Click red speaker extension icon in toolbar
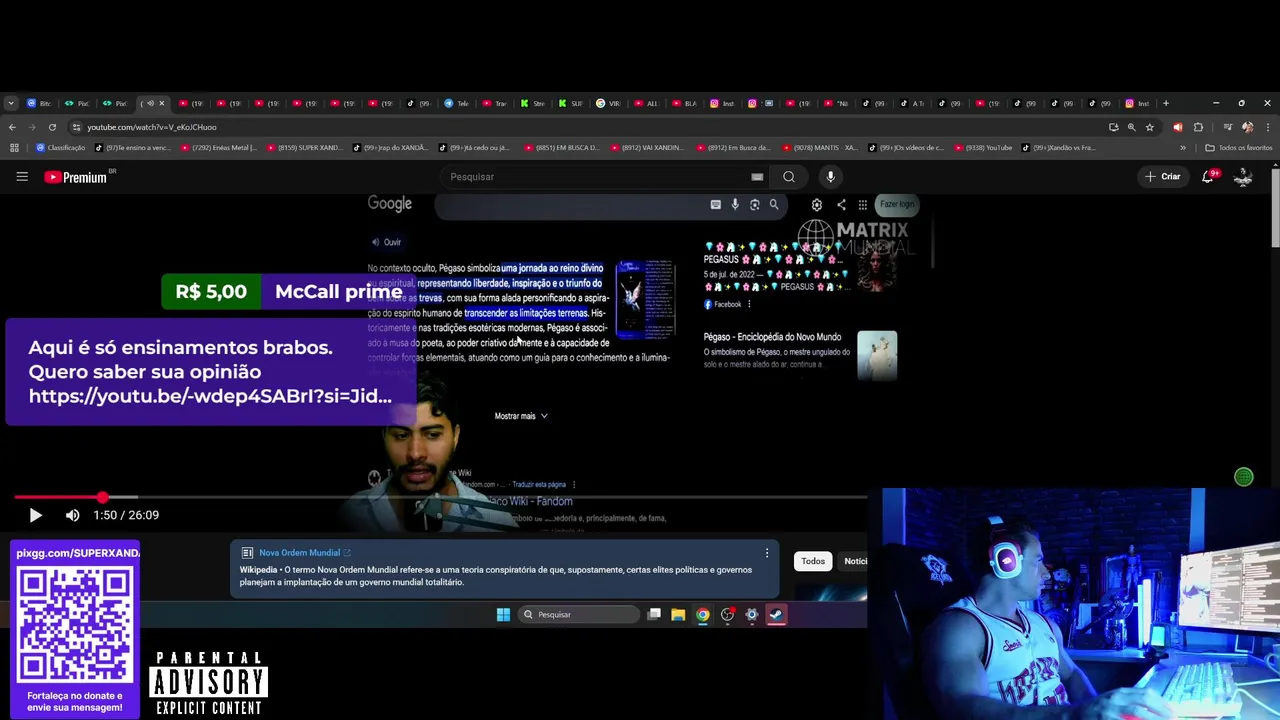The width and height of the screenshot is (1280, 720). coord(1177,127)
